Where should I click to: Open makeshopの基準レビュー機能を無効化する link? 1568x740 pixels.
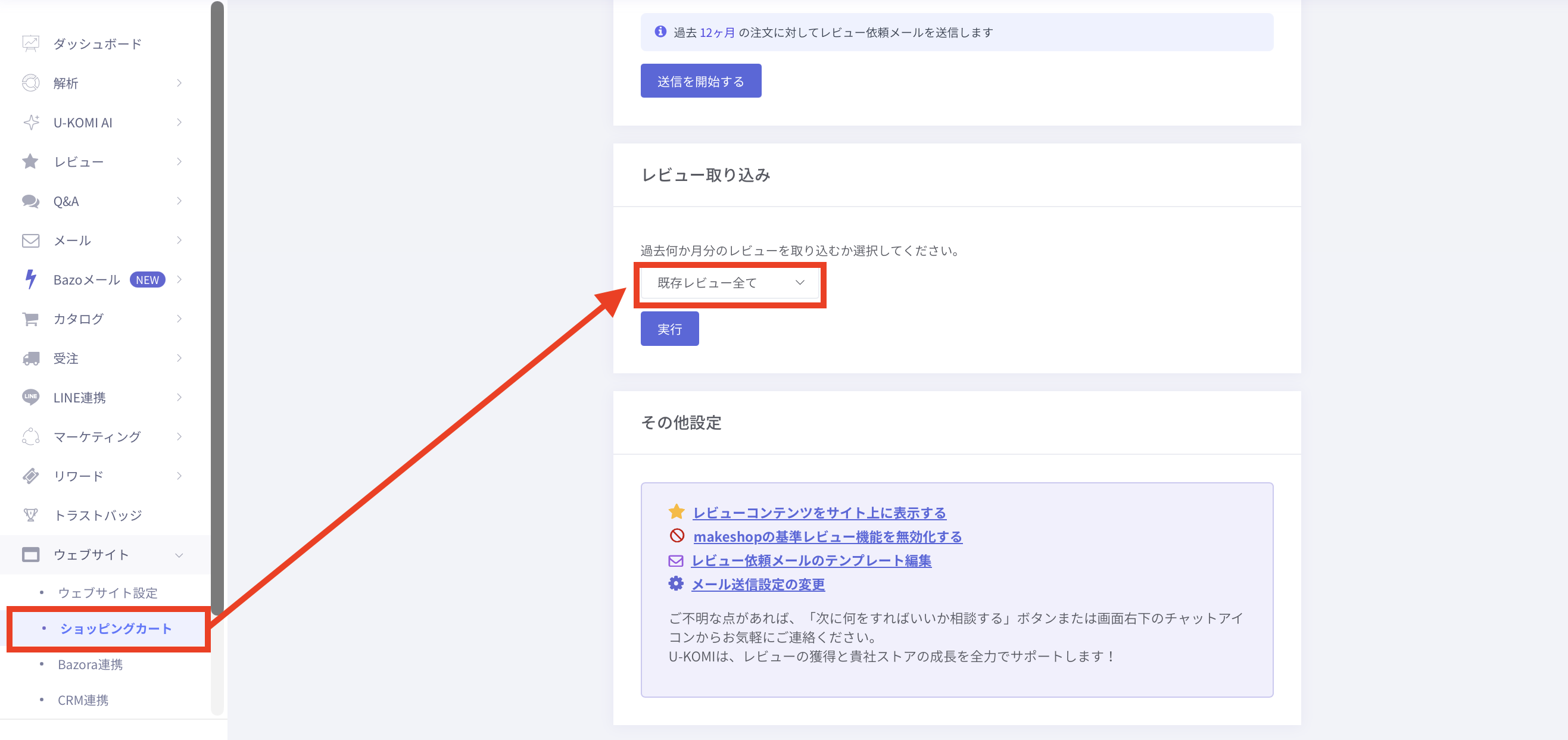click(827, 537)
